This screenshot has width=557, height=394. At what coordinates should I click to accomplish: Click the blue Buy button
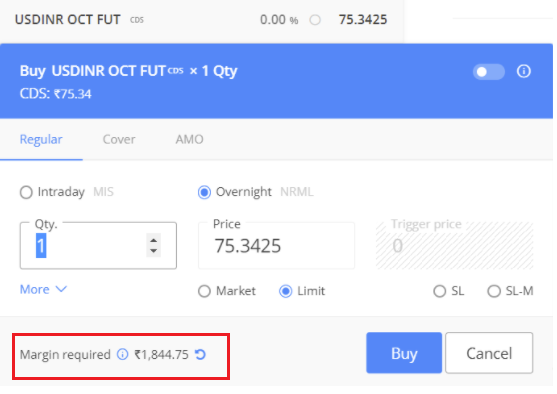point(404,353)
